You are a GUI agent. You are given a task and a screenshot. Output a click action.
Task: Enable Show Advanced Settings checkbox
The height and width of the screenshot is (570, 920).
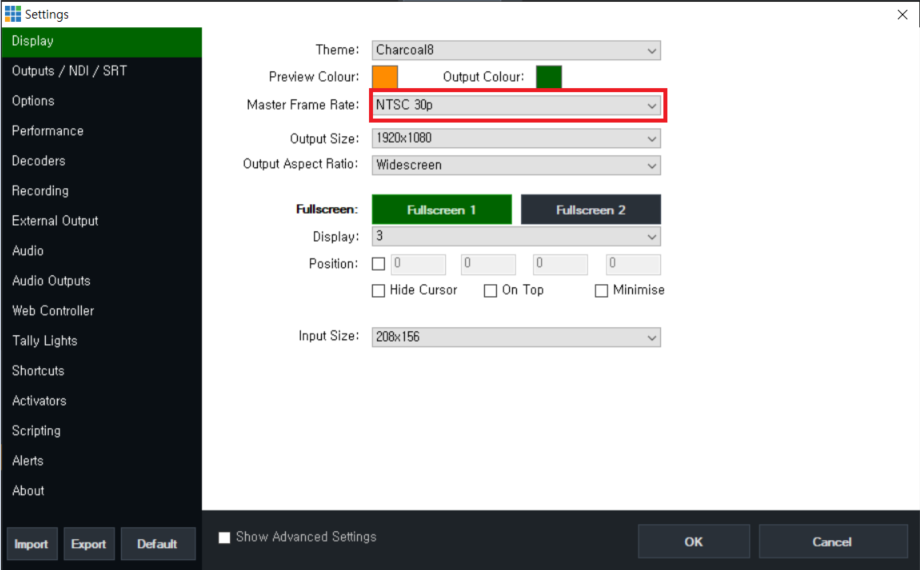pos(225,538)
